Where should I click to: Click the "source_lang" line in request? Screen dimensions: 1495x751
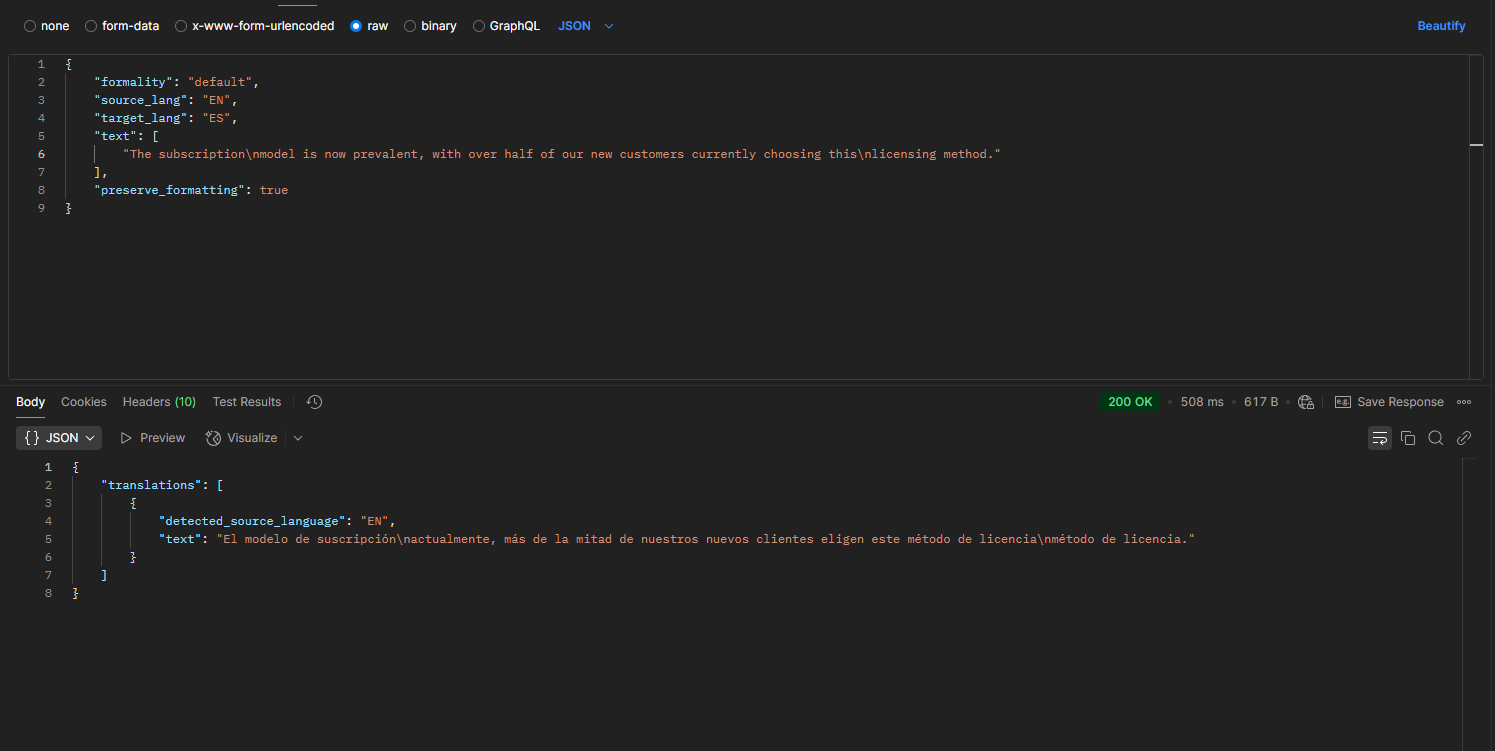point(166,100)
